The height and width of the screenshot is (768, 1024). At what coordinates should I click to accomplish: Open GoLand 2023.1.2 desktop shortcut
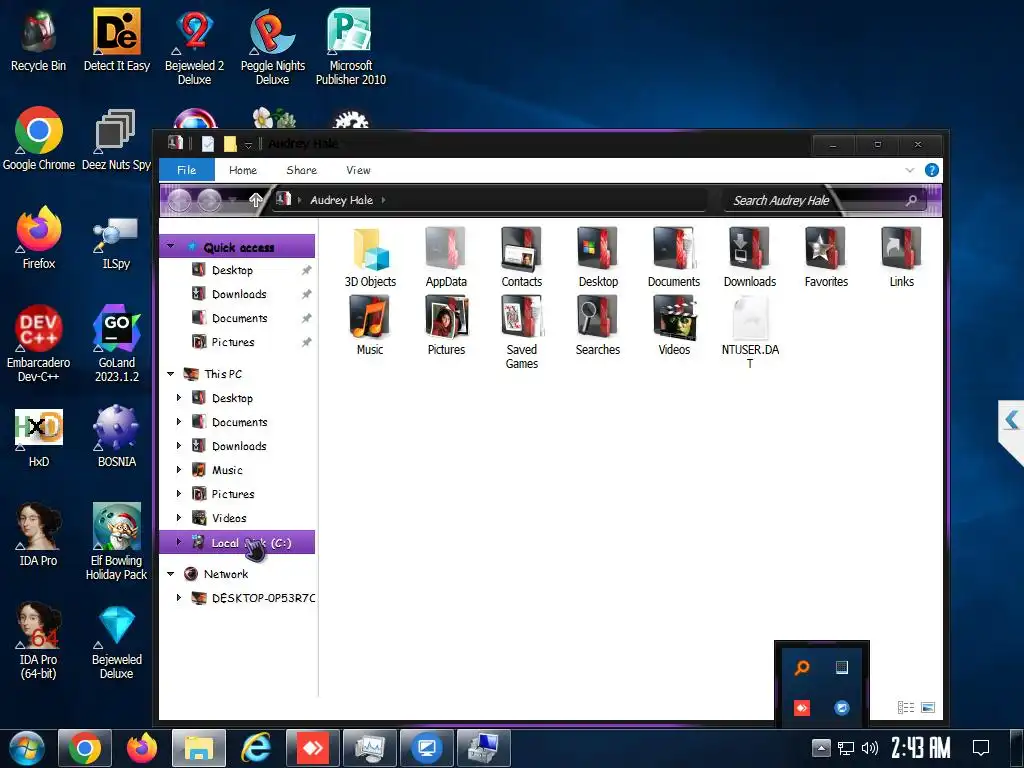[x=117, y=344]
